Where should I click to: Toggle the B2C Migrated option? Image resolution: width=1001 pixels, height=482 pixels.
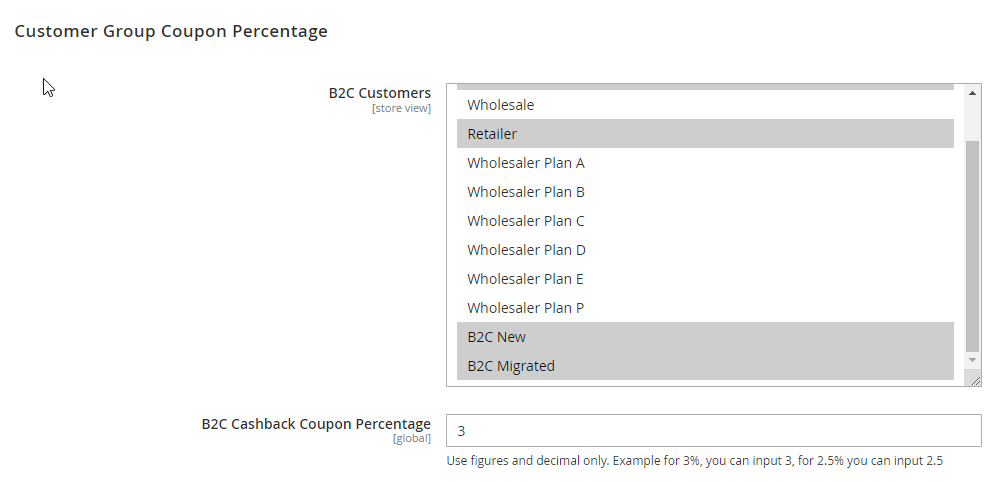point(511,366)
